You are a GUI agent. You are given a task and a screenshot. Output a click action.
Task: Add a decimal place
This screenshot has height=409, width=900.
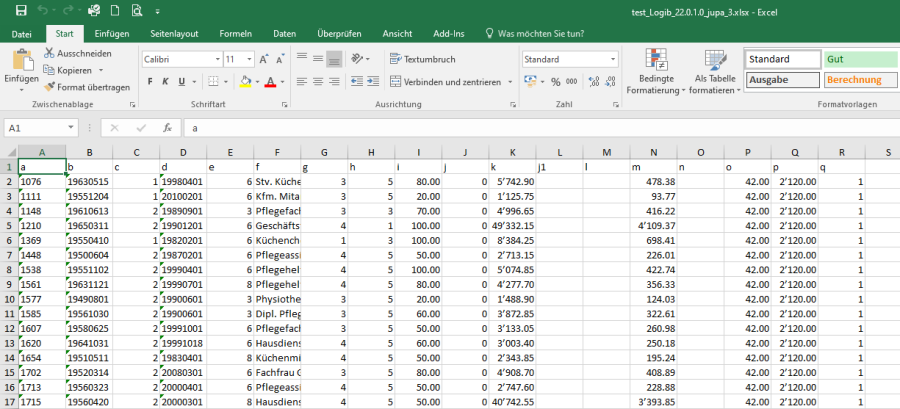(x=594, y=81)
